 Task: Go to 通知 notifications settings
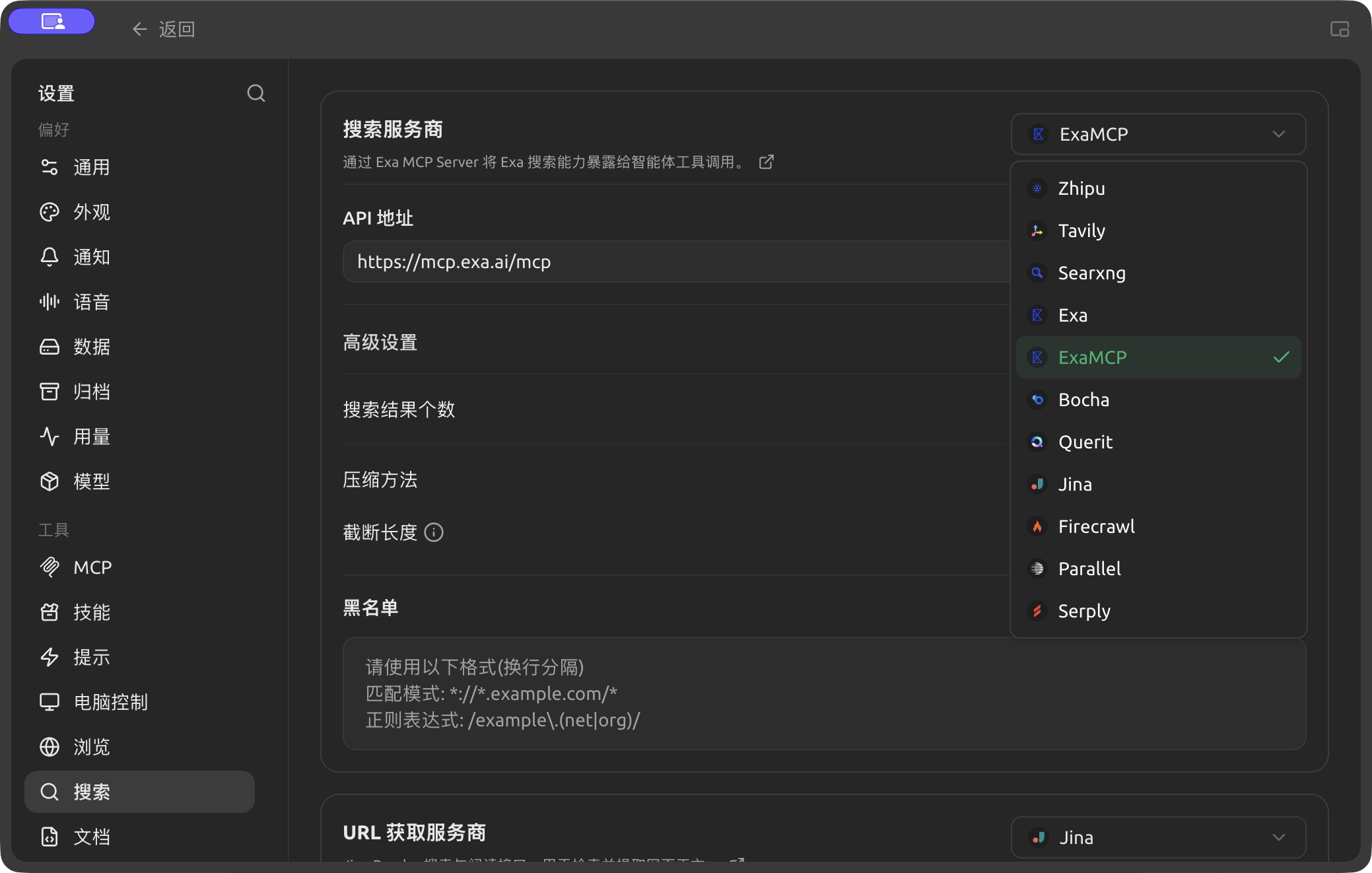coord(139,258)
